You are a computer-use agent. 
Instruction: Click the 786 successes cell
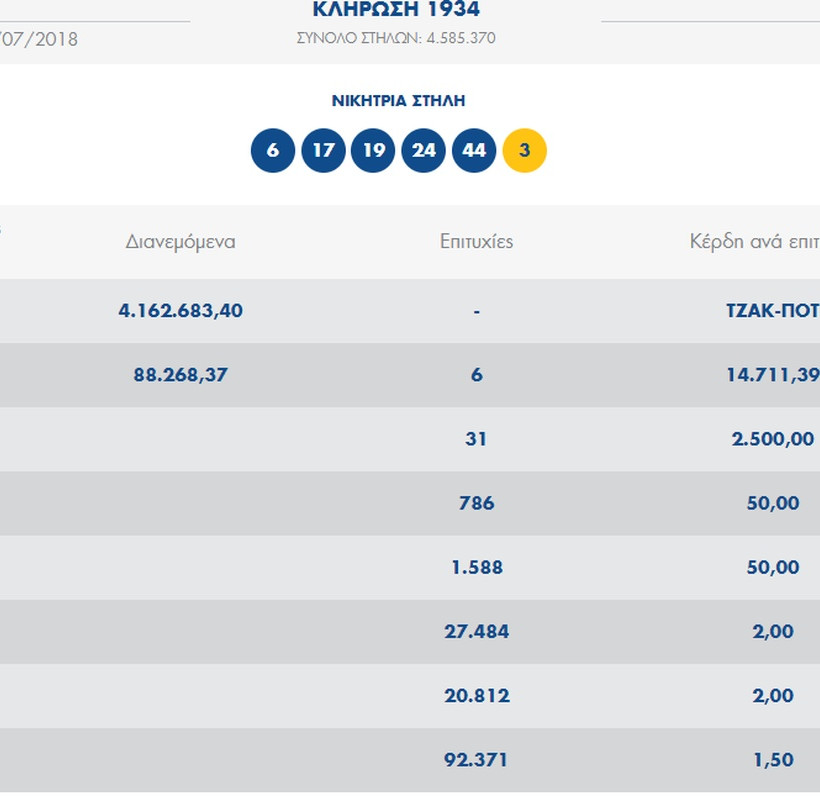pyautogui.click(x=476, y=503)
